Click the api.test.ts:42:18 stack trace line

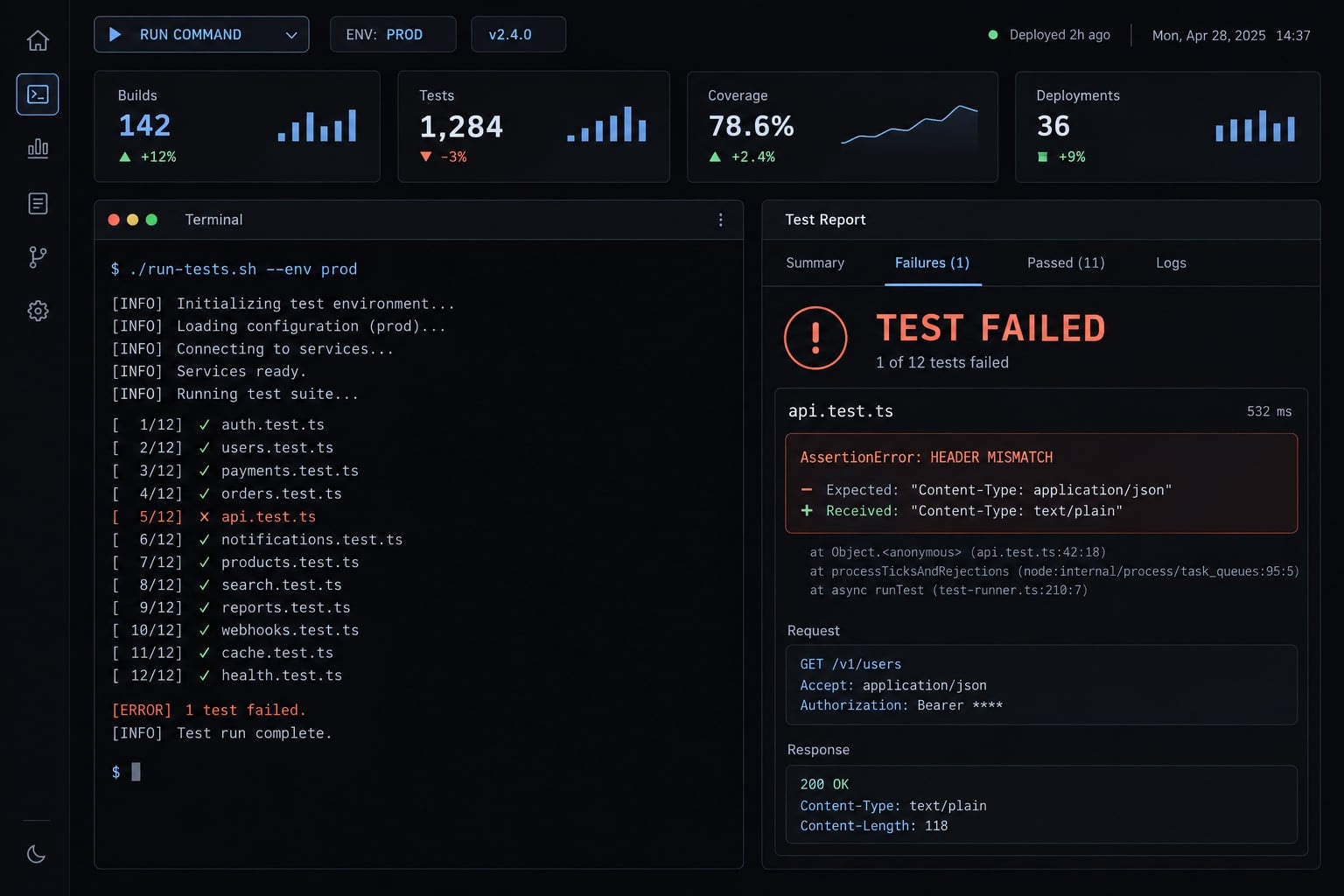(957, 552)
